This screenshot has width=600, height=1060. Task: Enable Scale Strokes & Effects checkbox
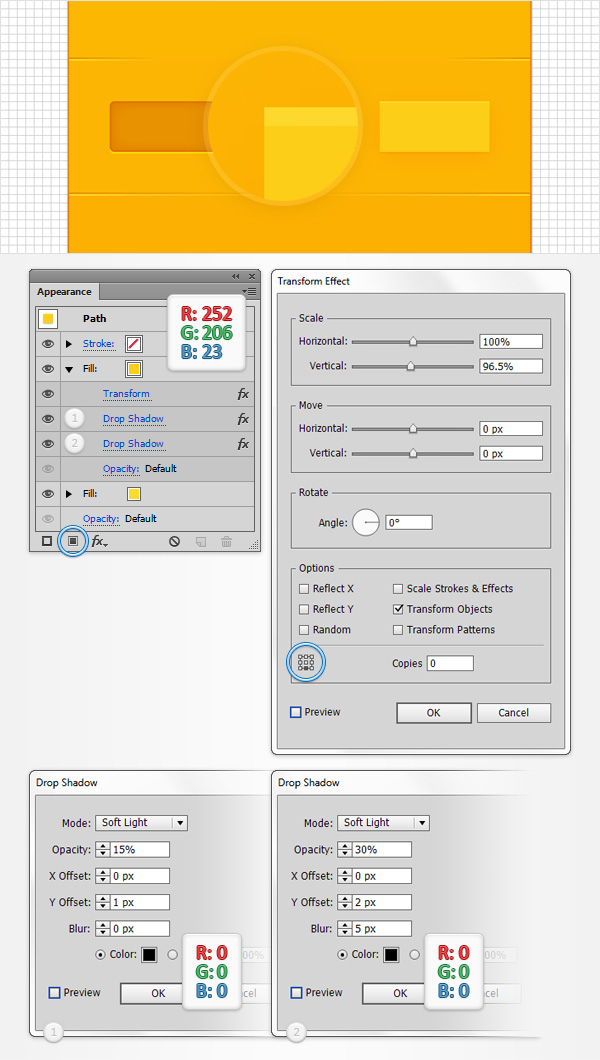click(x=398, y=589)
